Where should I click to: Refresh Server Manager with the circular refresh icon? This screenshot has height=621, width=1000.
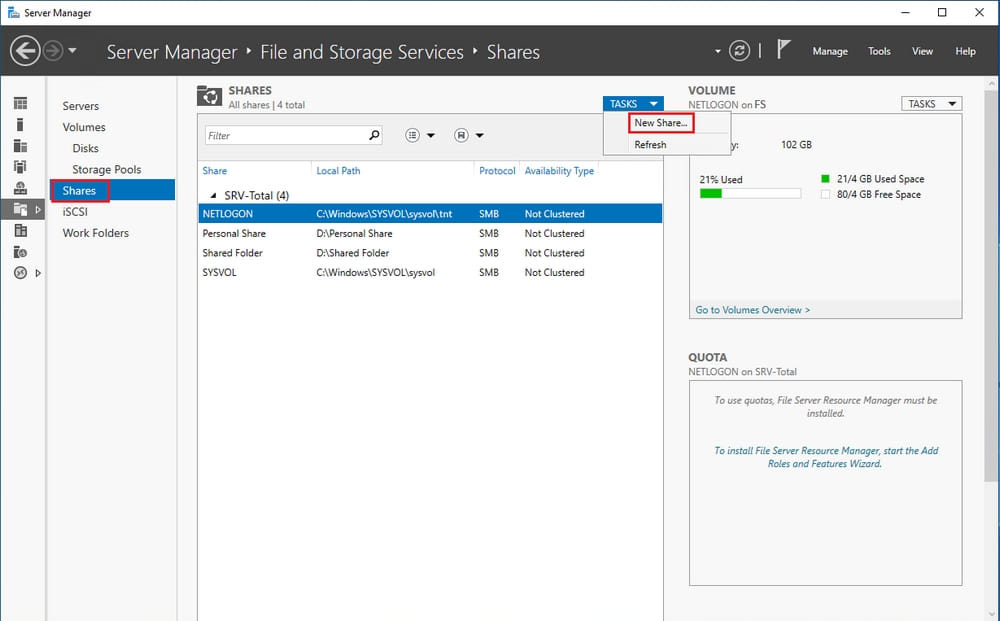(739, 51)
